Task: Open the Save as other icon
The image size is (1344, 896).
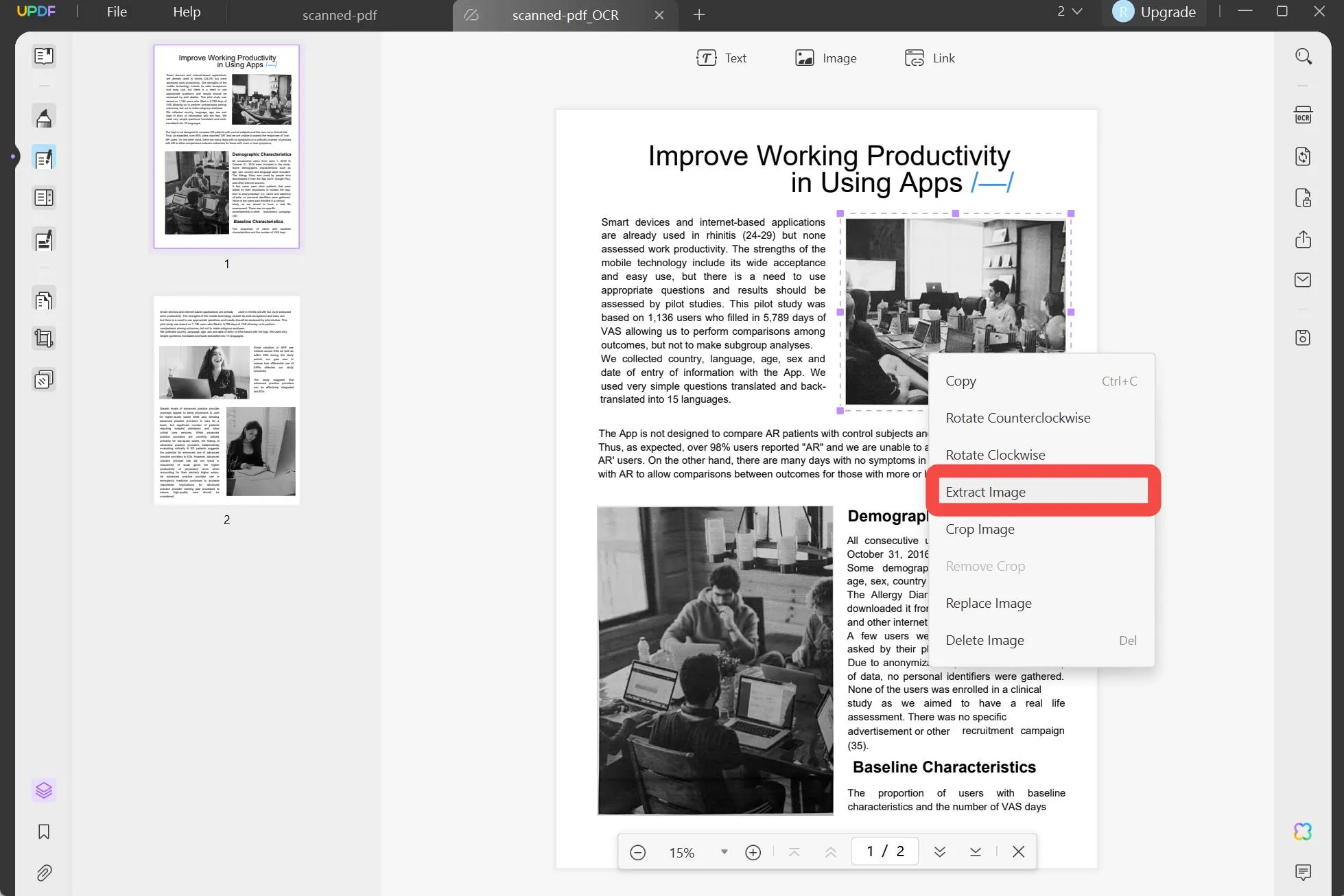Action: 1303,338
